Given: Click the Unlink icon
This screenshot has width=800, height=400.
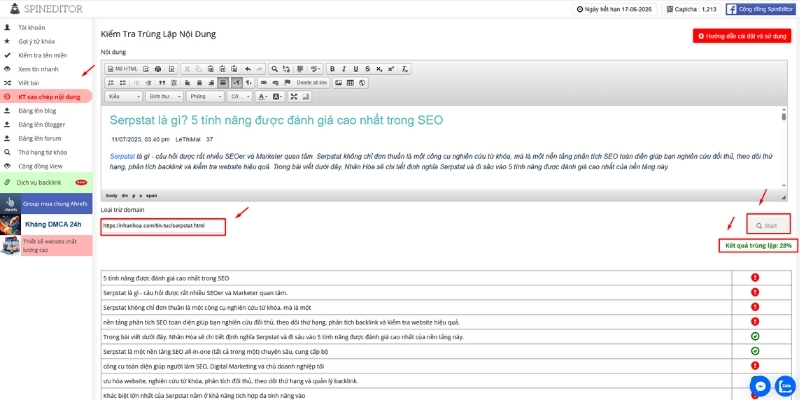Looking at the screenshot, I should [275, 83].
